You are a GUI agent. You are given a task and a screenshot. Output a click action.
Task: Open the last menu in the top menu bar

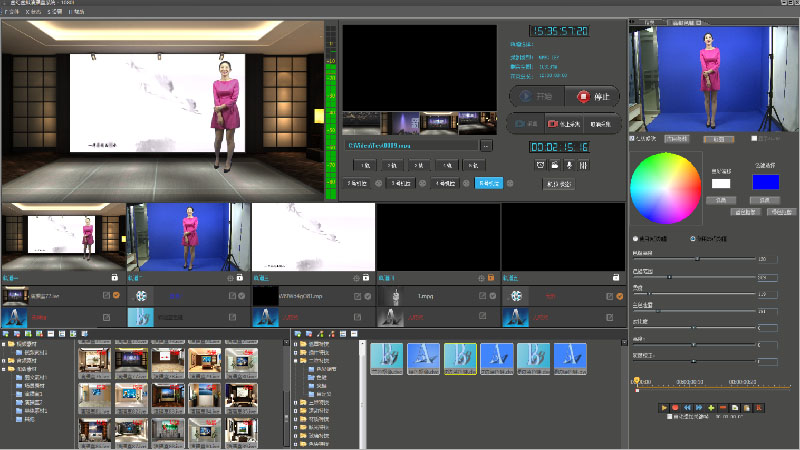click(77, 11)
